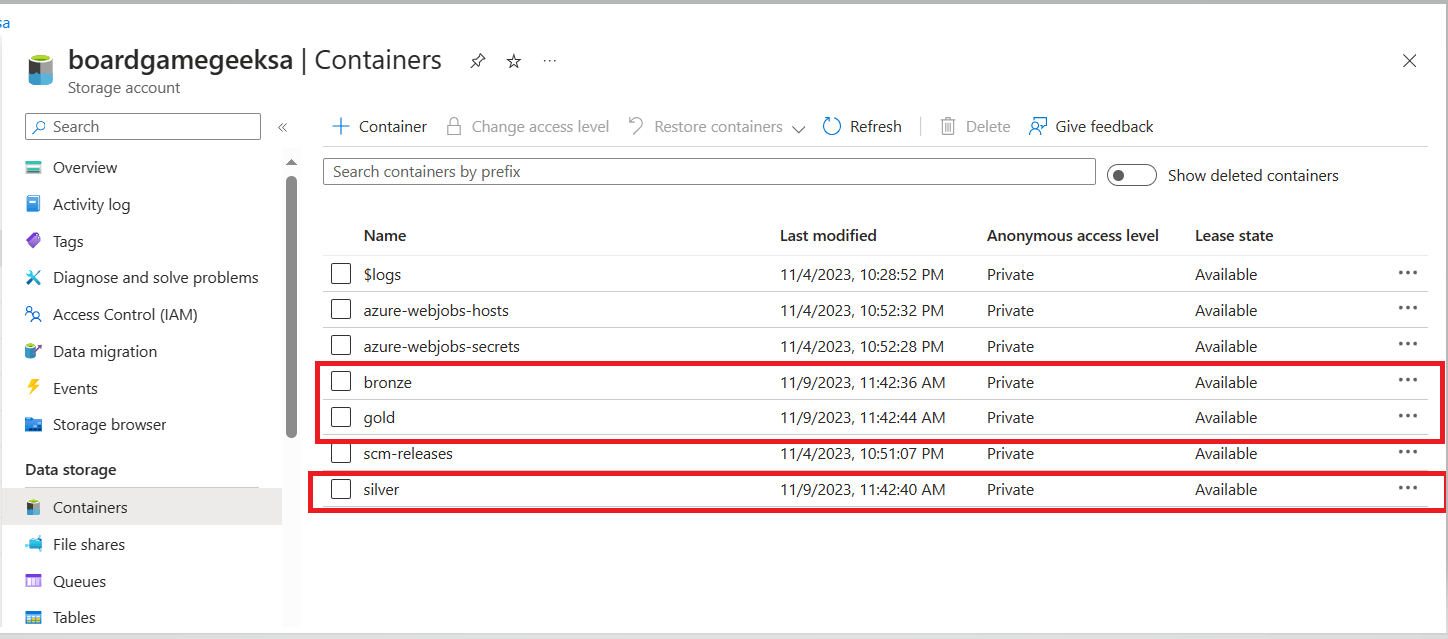The image size is (1448, 639).
Task: Click the Give feedback person icon
Action: 1038,126
